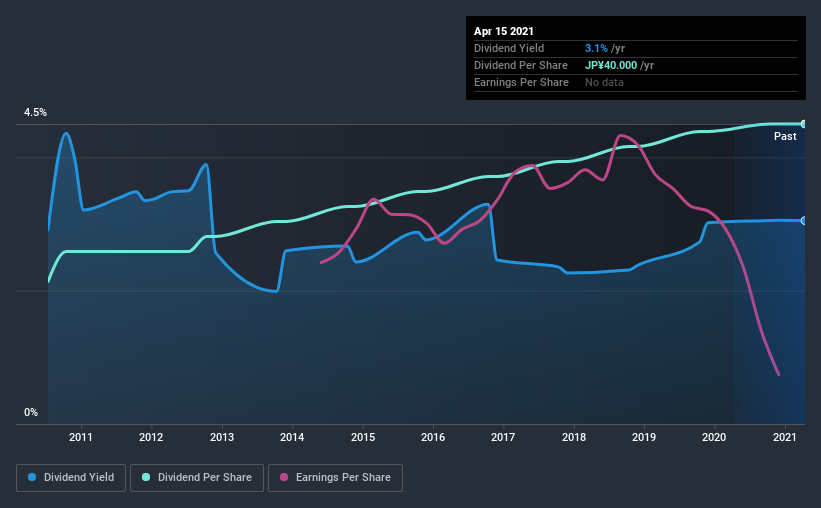Click the 2016 x-axis label
This screenshot has width=821, height=508.
coord(433,437)
